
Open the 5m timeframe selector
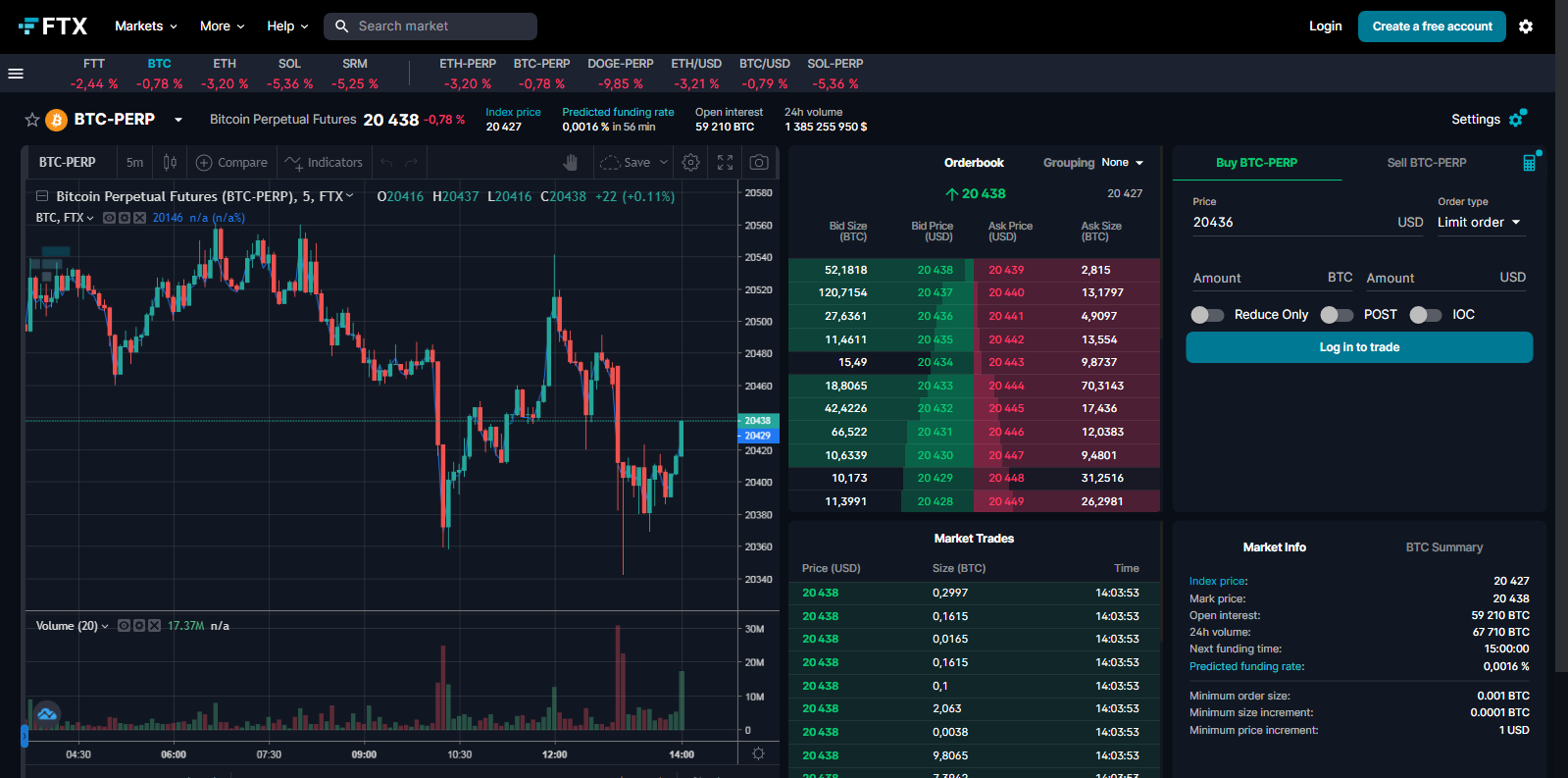pyautogui.click(x=134, y=163)
